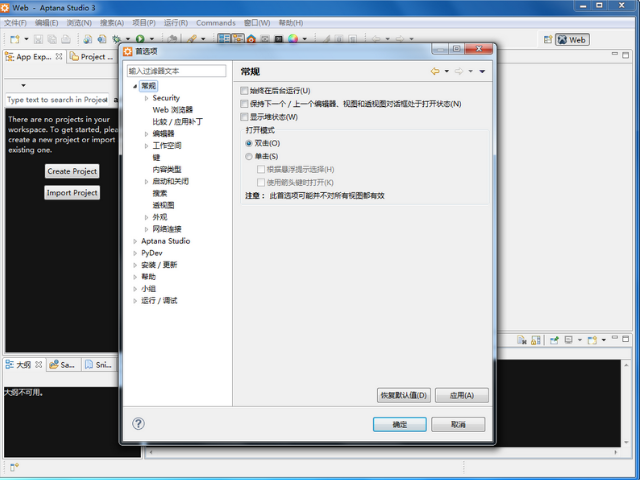Image resolution: width=641 pixels, height=480 pixels.
Task: Minimize the editor area
Action: pos(615,54)
